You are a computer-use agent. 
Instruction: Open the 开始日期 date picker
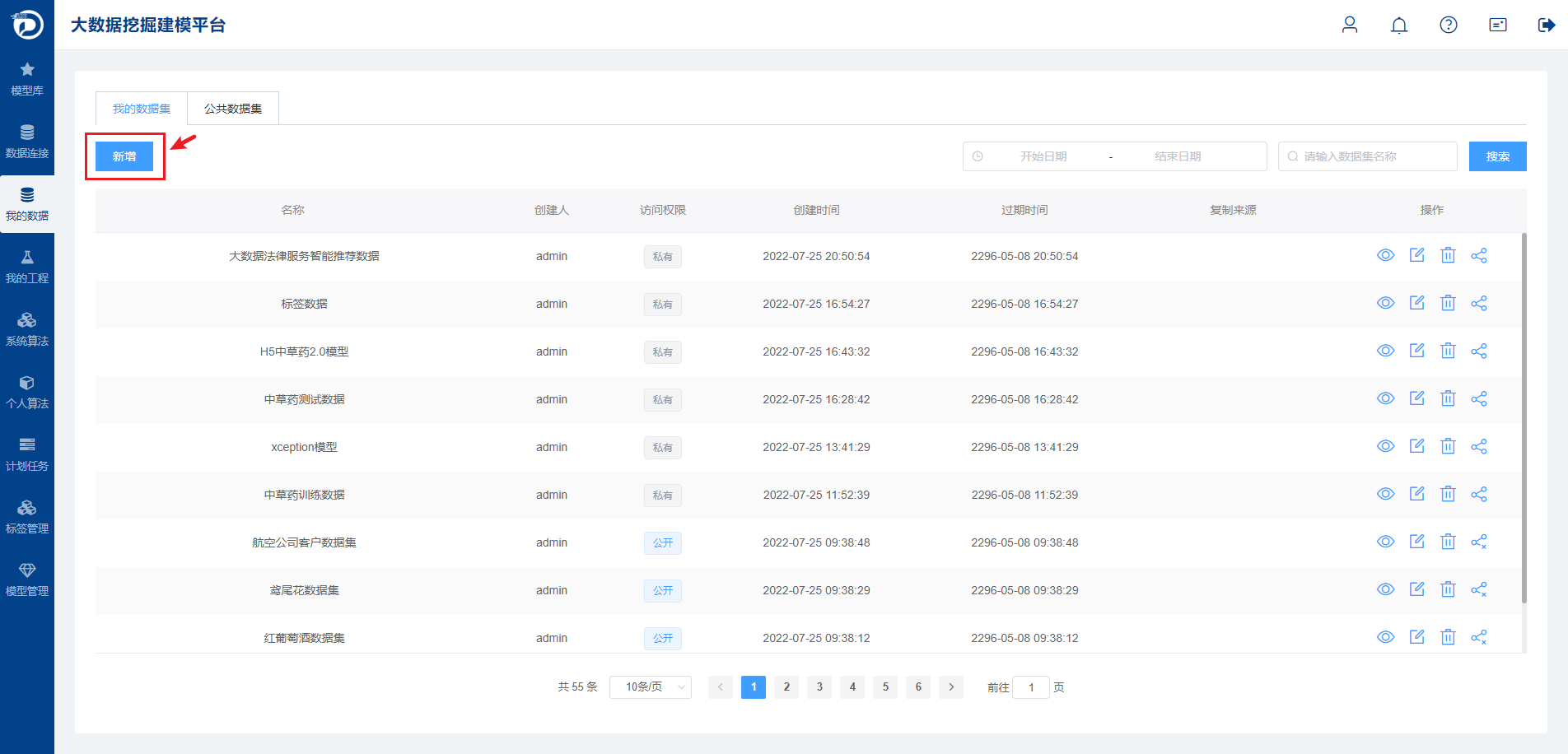click(1043, 156)
